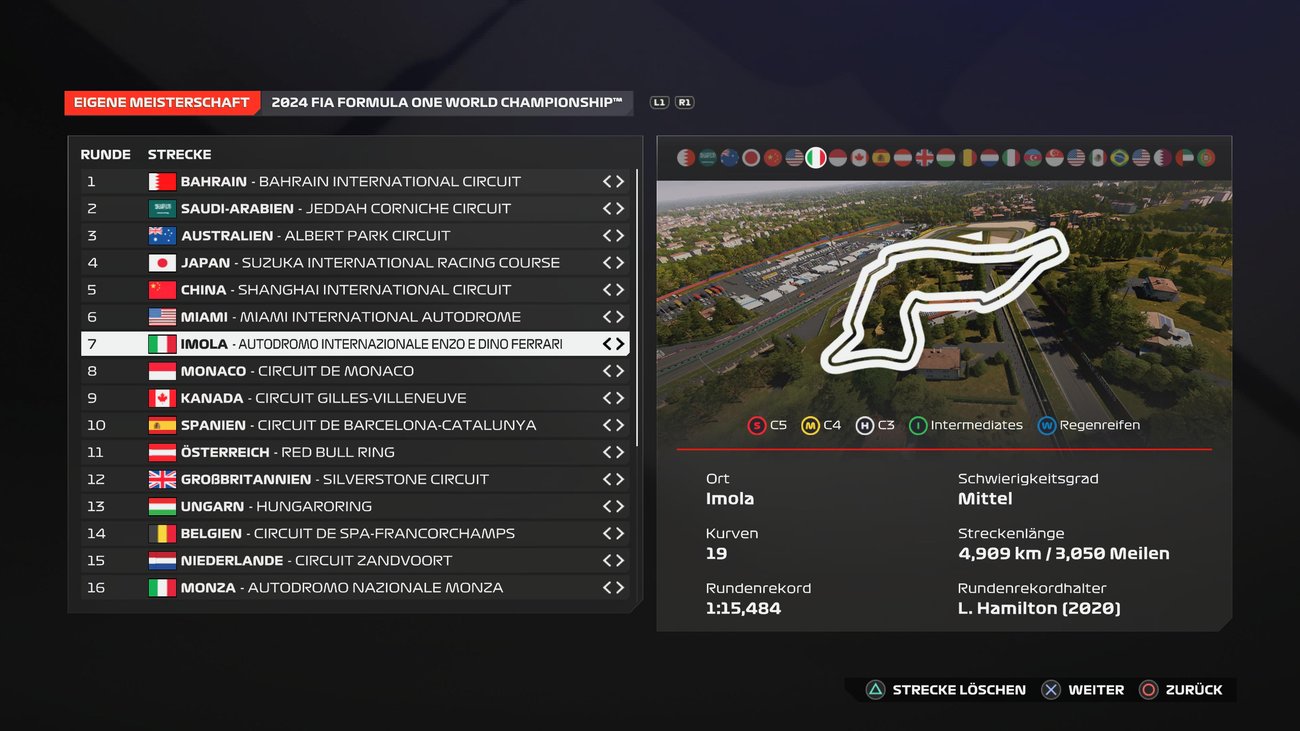Pick the Australia flag in the round flag strip
The width and height of the screenshot is (1300, 731).
click(729, 158)
